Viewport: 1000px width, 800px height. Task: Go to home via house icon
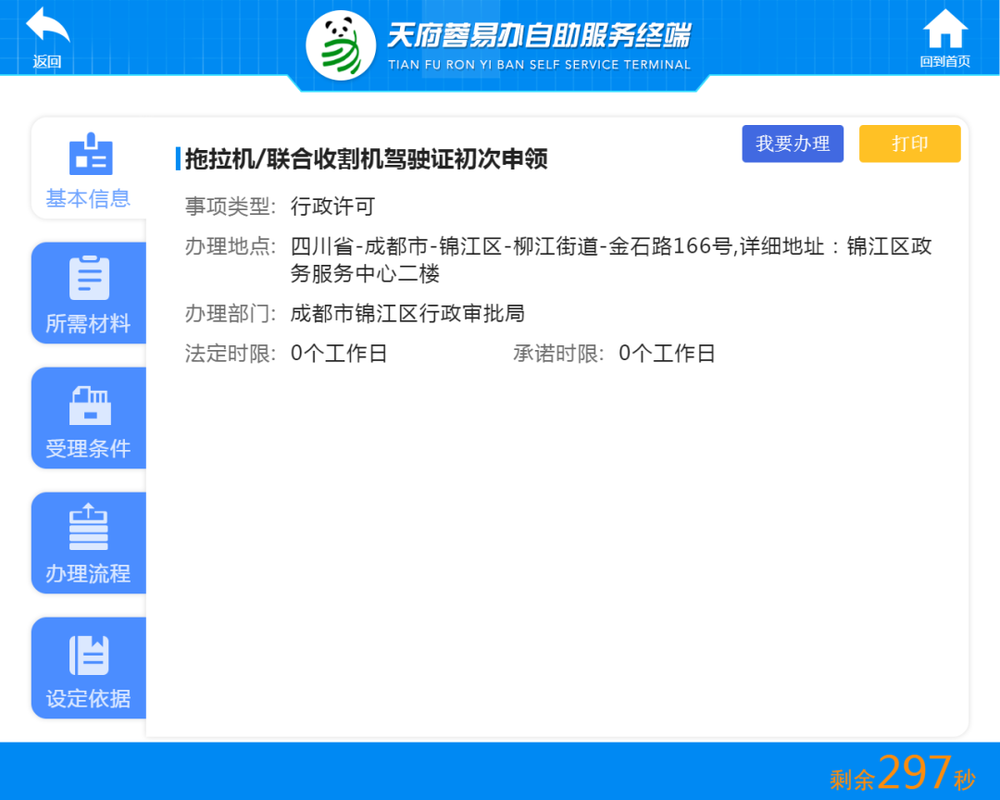[x=945, y=29]
